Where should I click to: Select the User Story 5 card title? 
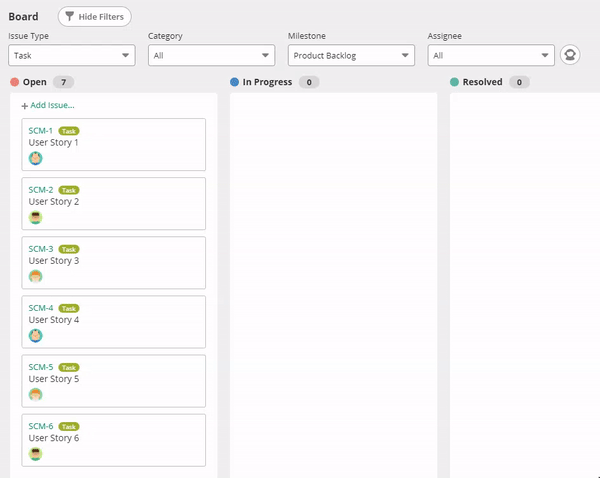(x=54, y=379)
